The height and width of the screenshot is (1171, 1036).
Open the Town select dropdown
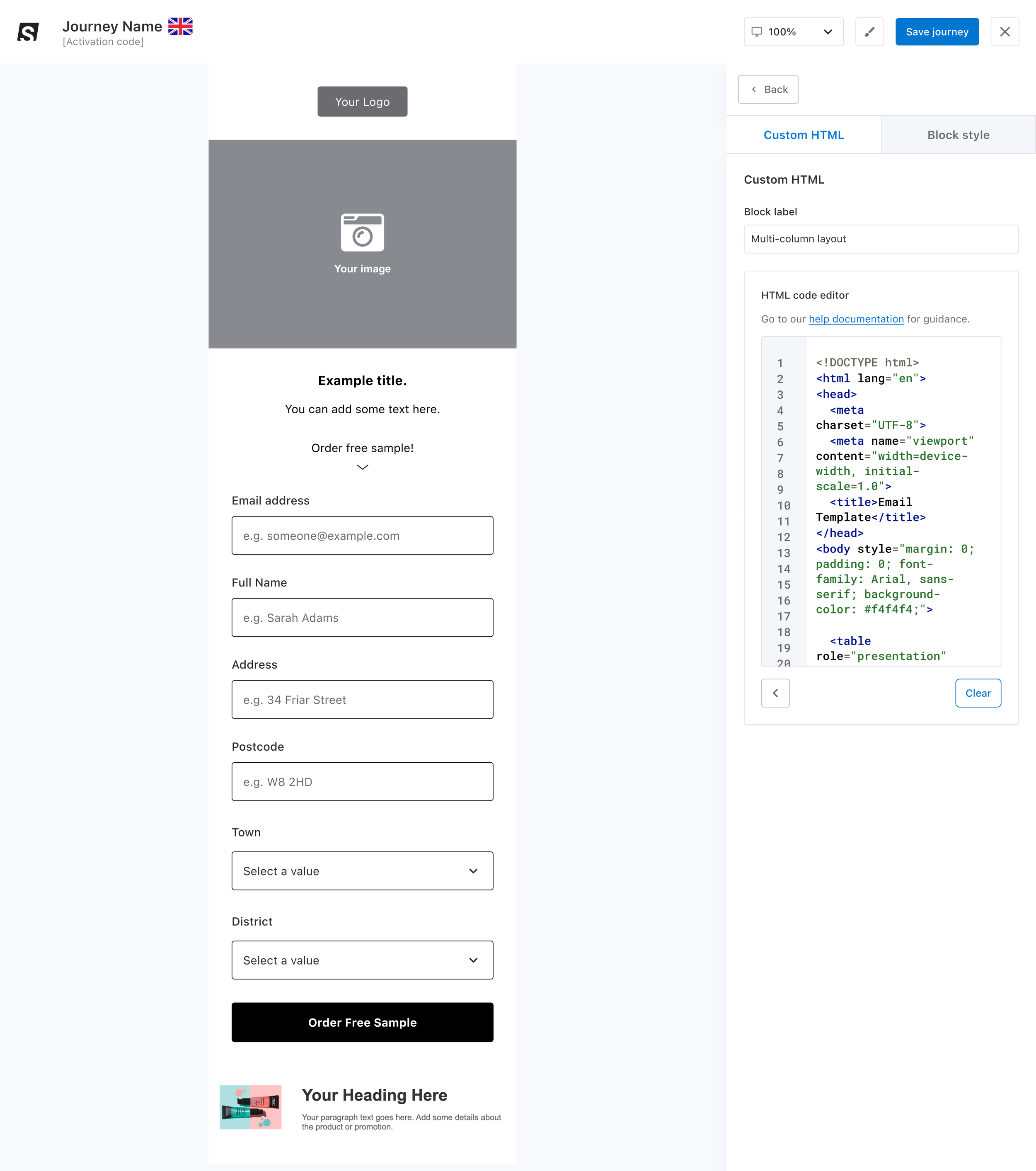pos(363,871)
